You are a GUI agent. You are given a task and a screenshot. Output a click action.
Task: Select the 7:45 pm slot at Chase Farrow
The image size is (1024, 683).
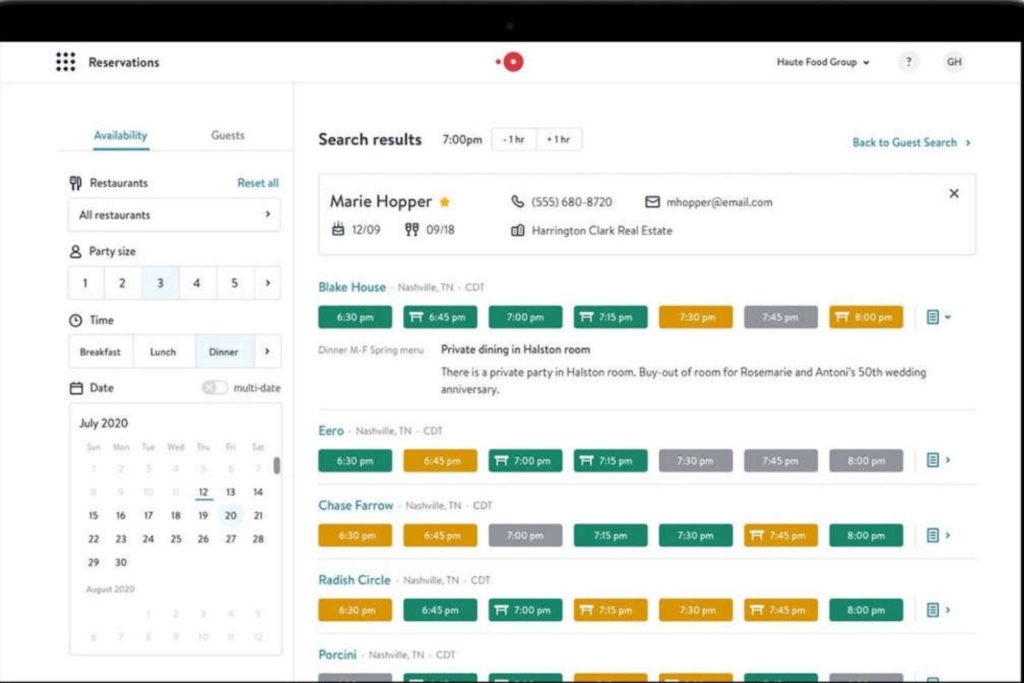(780, 535)
